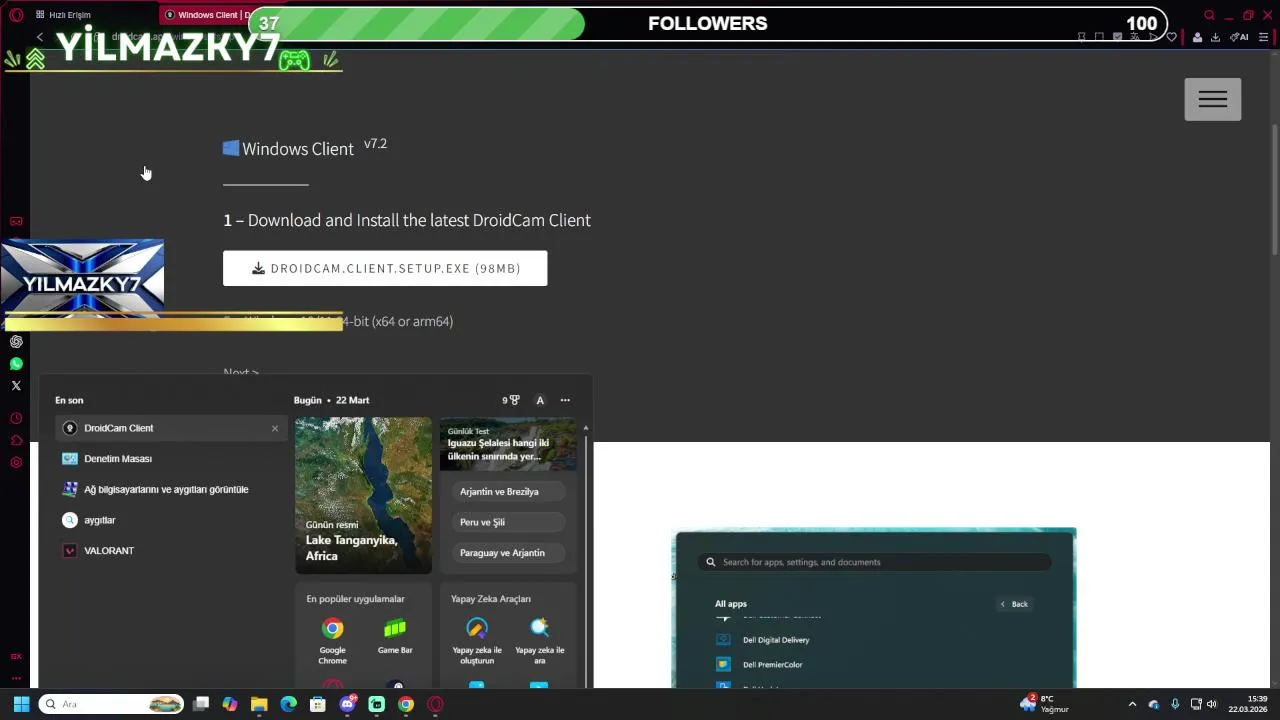Screen dimensions: 1280x720
Task: Open Copilot from the taskbar
Action: (x=230, y=704)
